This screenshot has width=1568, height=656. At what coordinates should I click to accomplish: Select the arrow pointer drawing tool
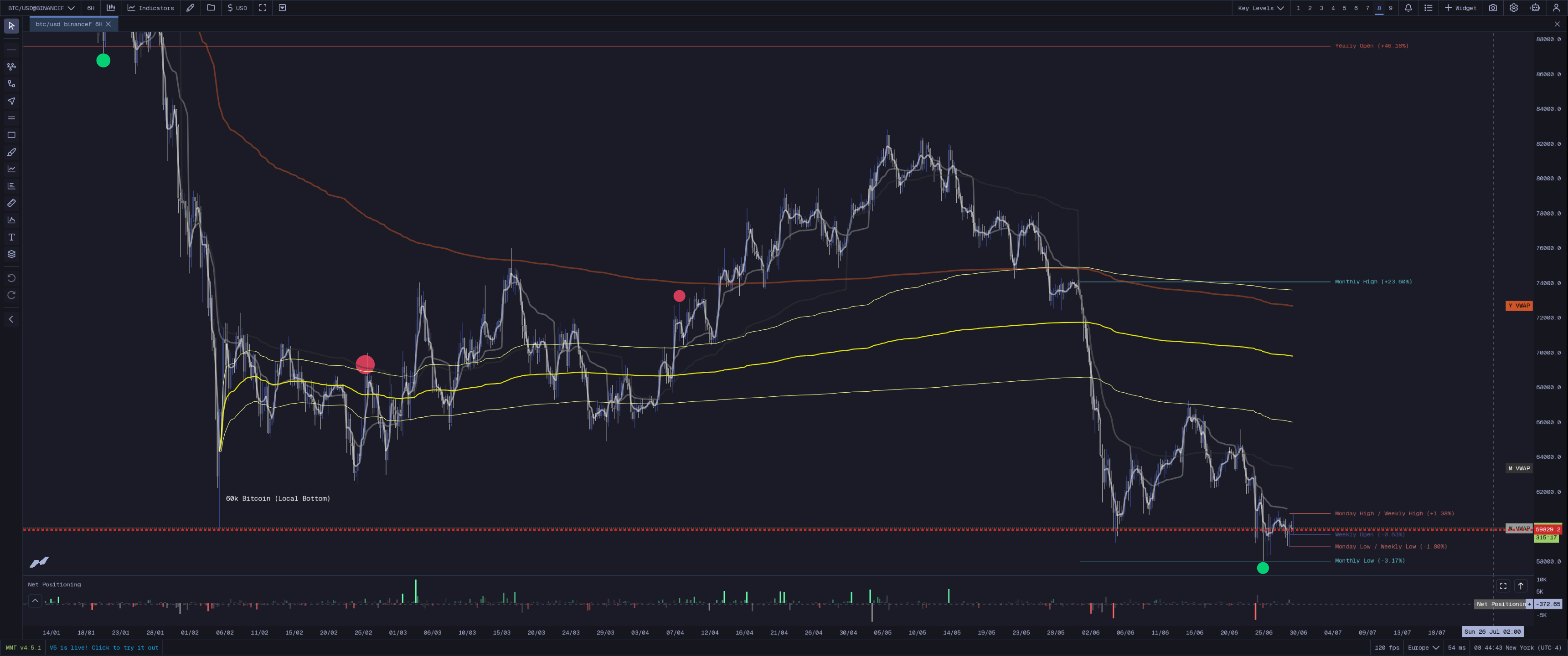tap(11, 100)
